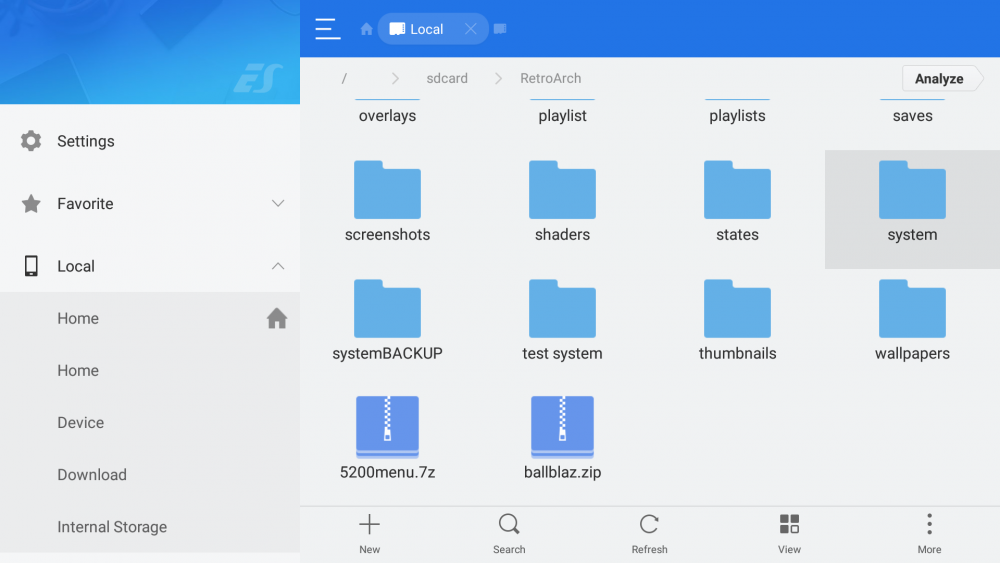Open the windows icon next to Local tab
The width and height of the screenshot is (1000, 563).
(500, 29)
